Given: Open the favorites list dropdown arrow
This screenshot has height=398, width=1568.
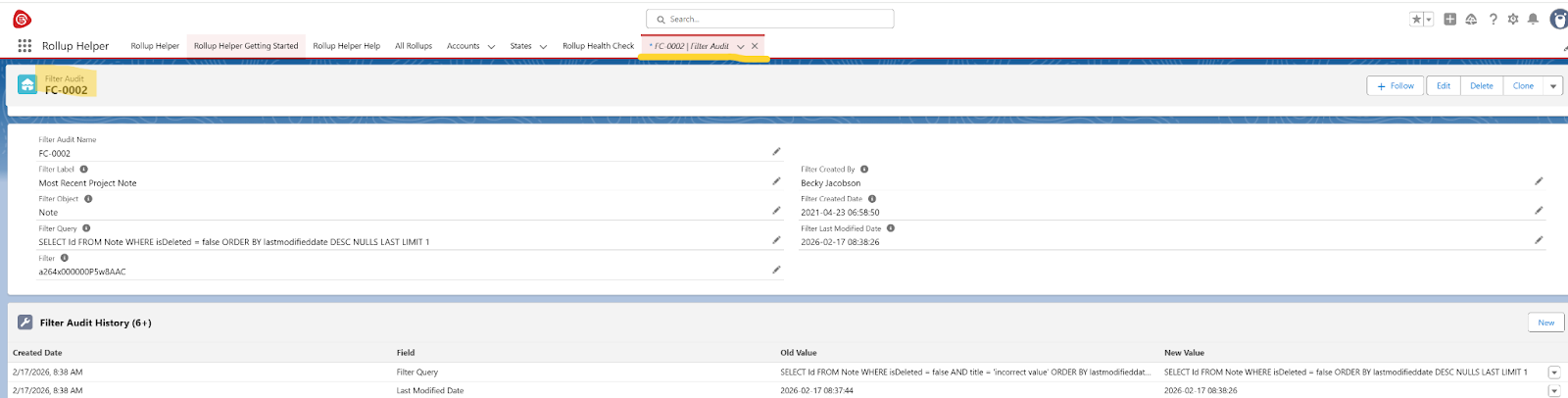Looking at the screenshot, I should [1429, 19].
